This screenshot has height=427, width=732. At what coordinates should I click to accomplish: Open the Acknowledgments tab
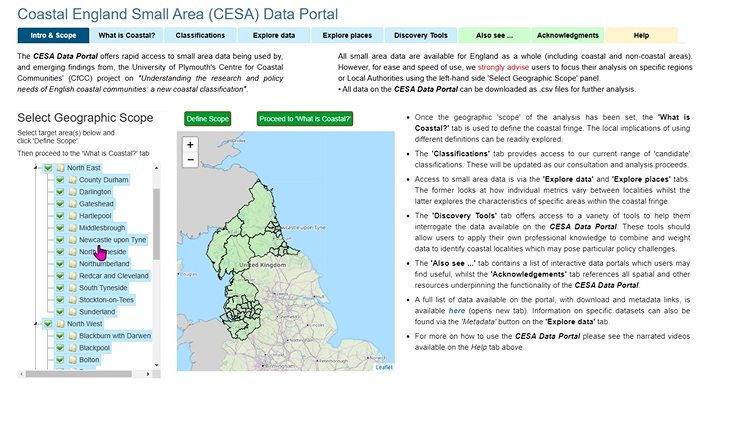point(568,35)
